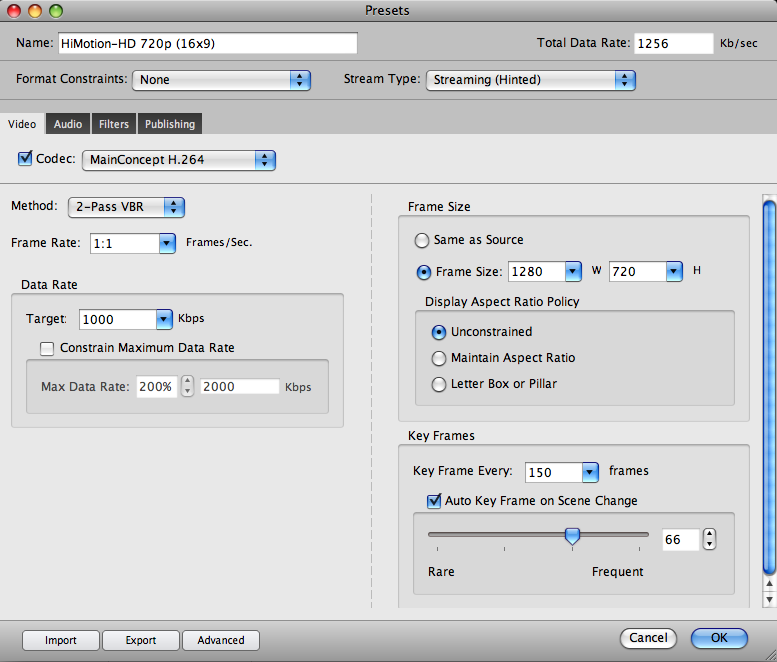
Task: Click the vertical scrollbar thumb
Action: 769,386
